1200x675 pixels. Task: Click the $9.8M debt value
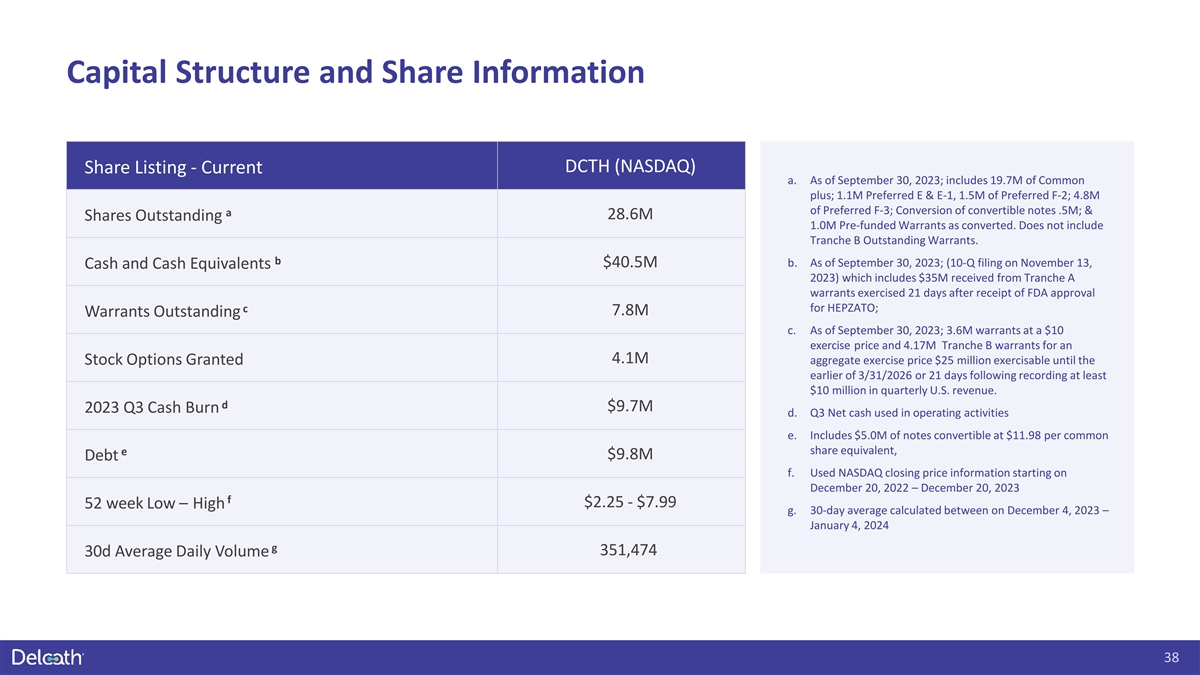pyautogui.click(x=630, y=454)
